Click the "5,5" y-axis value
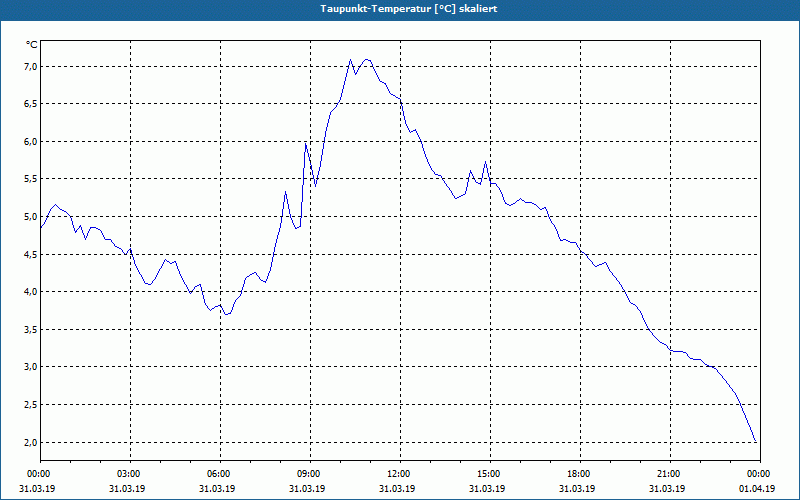Viewport: 800px width, 500px height. coord(31,179)
